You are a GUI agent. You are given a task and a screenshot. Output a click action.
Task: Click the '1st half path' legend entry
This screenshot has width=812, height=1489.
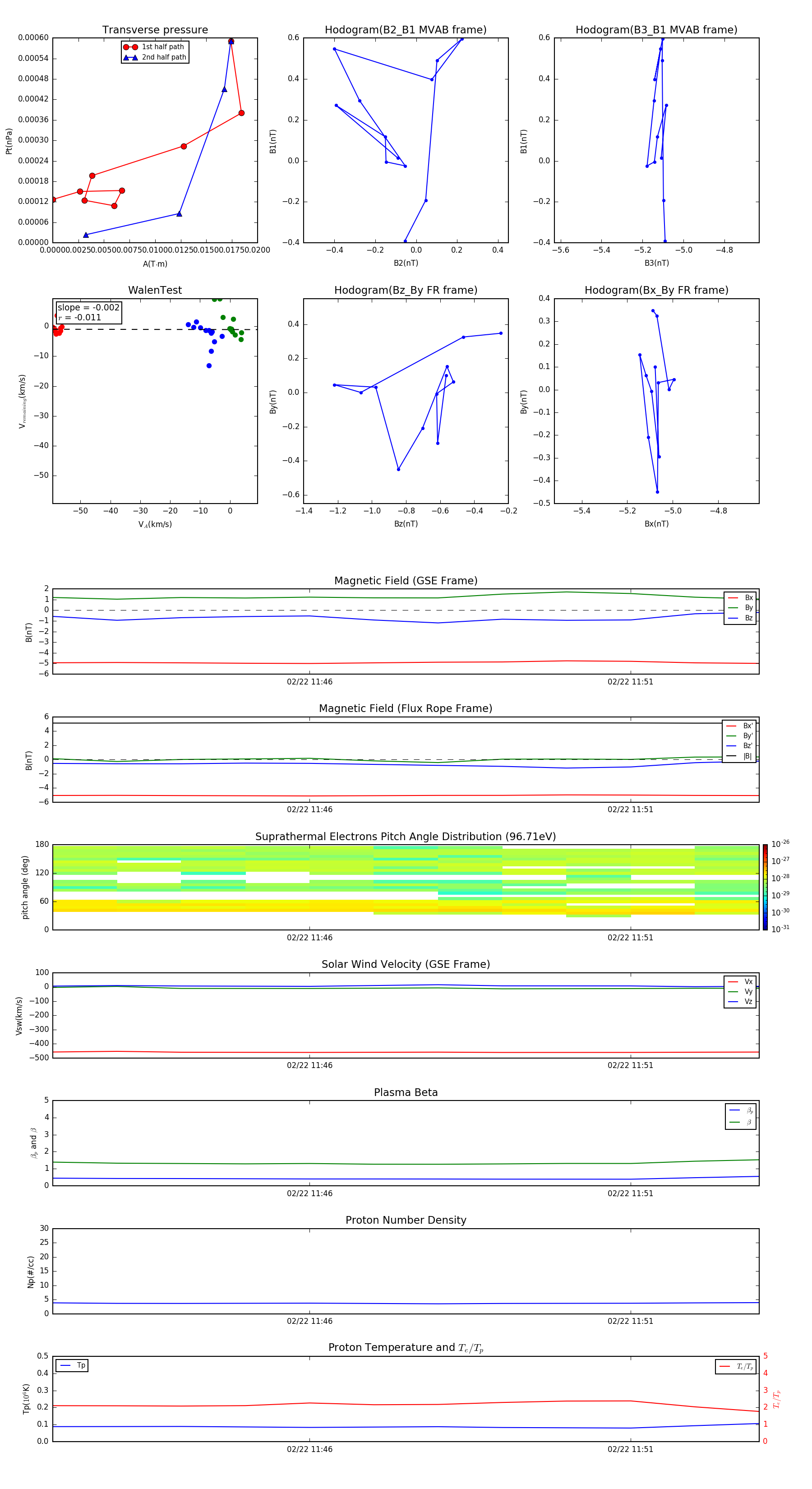click(154, 47)
